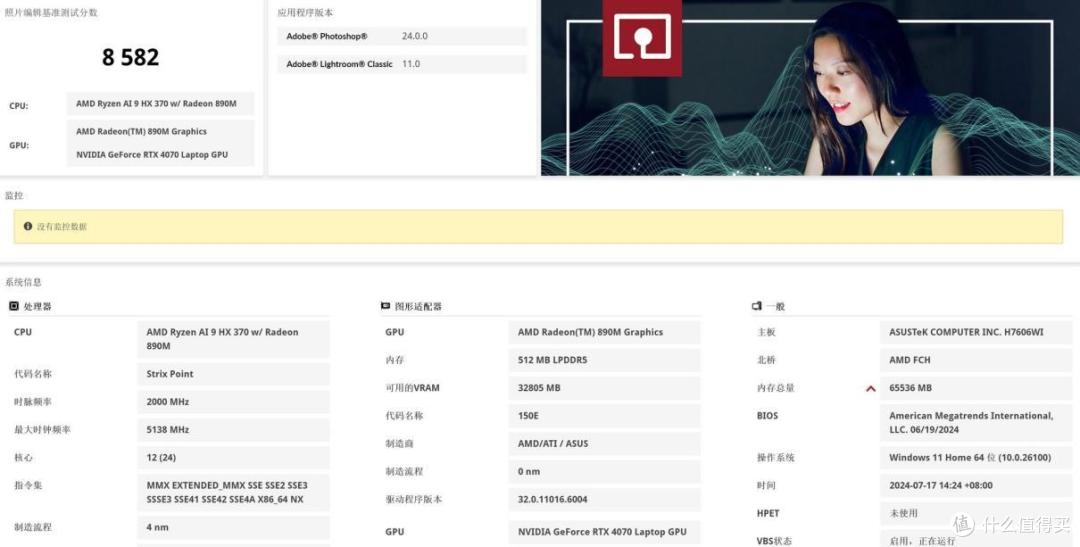Open the banner image of the woman
This screenshot has height=547, width=1080.
(810, 87)
